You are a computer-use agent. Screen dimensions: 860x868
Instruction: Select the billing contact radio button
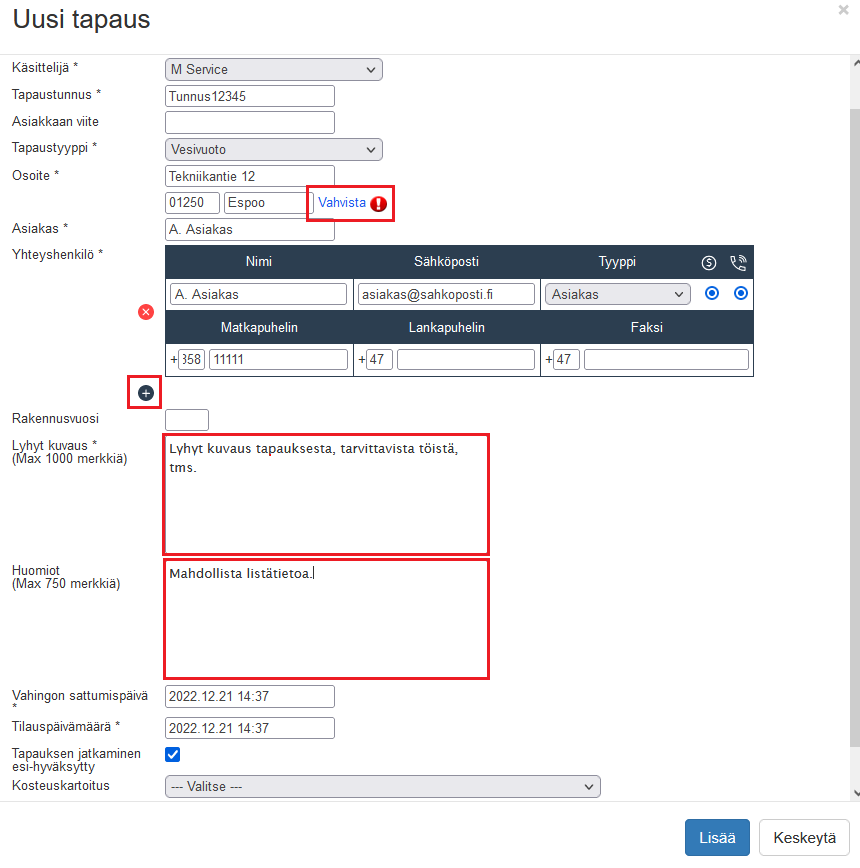(712, 294)
